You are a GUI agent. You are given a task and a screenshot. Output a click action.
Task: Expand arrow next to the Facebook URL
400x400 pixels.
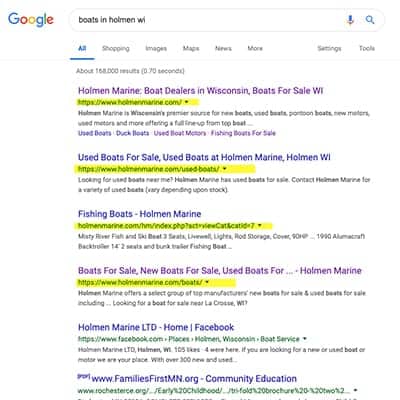coord(305,339)
